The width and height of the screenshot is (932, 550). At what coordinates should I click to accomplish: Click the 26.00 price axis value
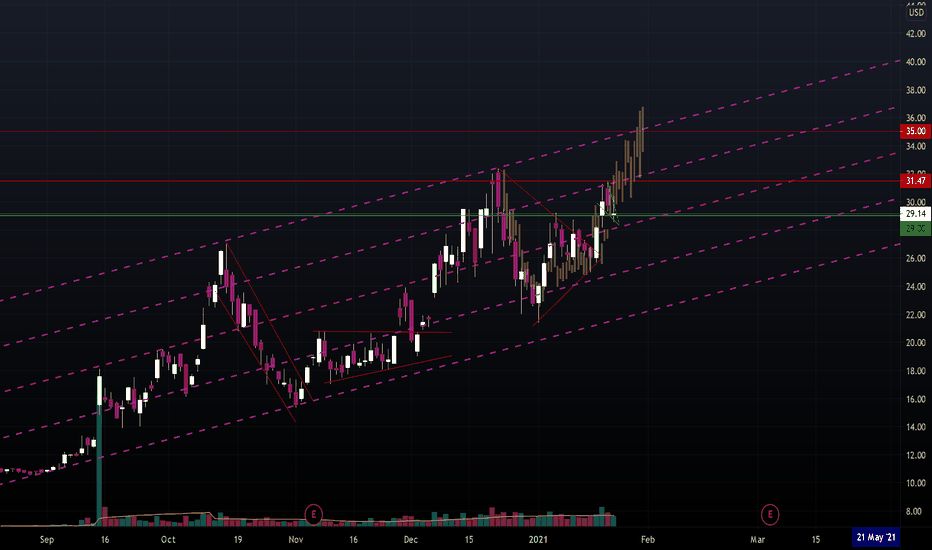pos(915,259)
